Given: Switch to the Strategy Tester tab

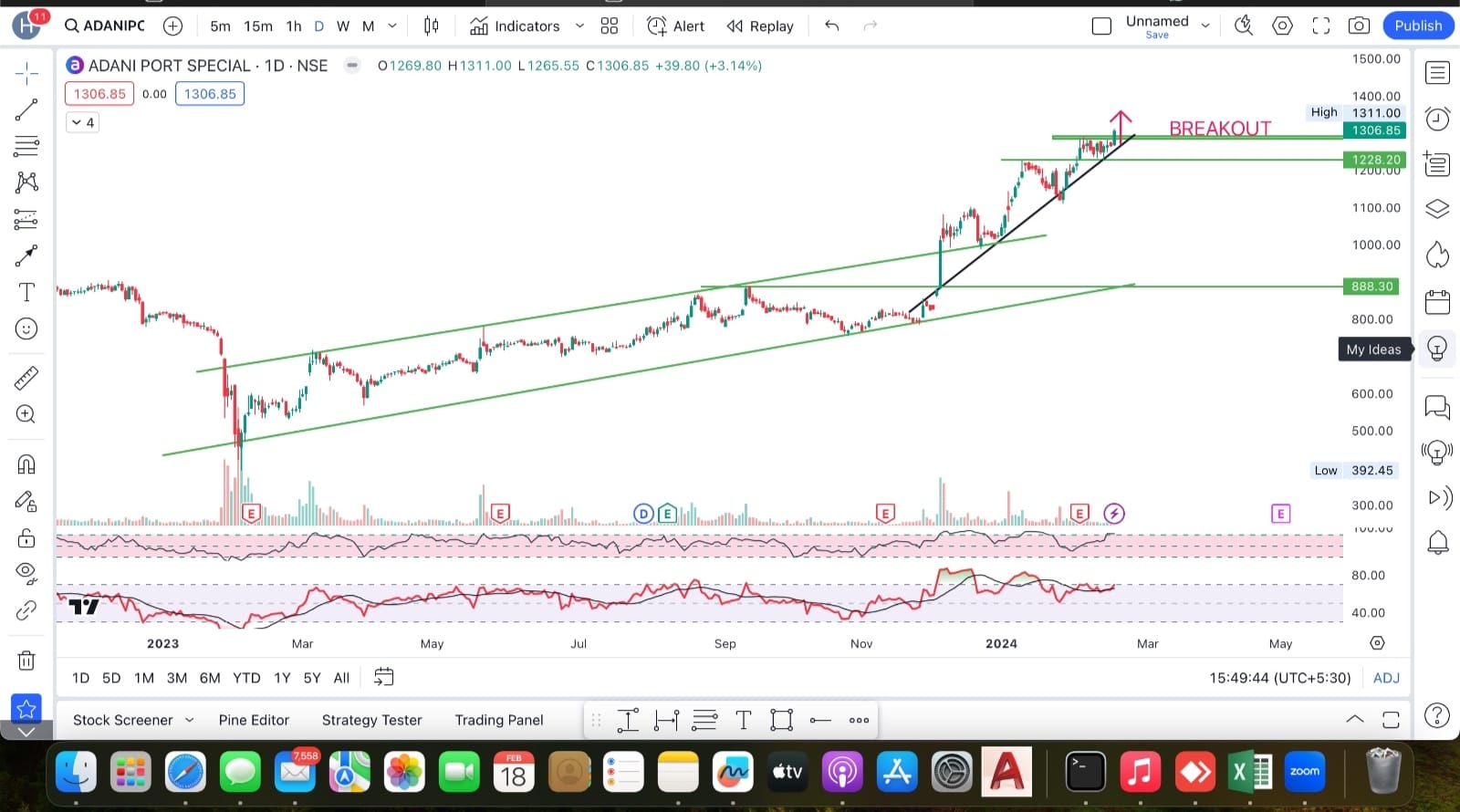Looking at the screenshot, I should point(371,720).
